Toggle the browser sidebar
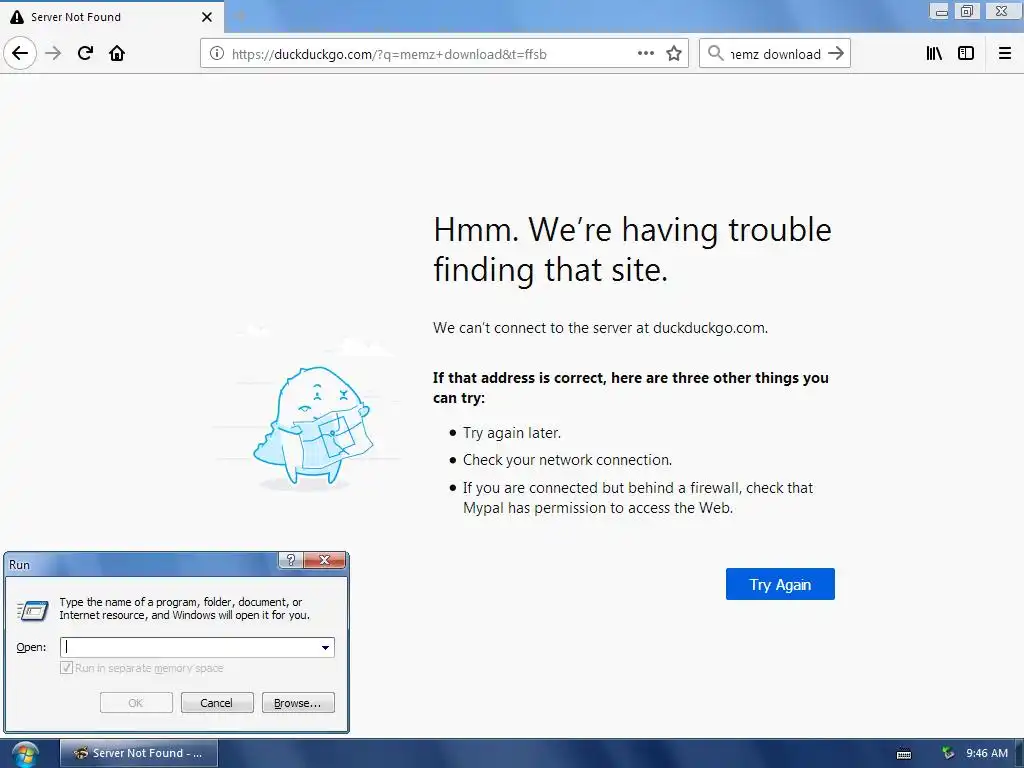Image resolution: width=1024 pixels, height=768 pixels. point(966,54)
